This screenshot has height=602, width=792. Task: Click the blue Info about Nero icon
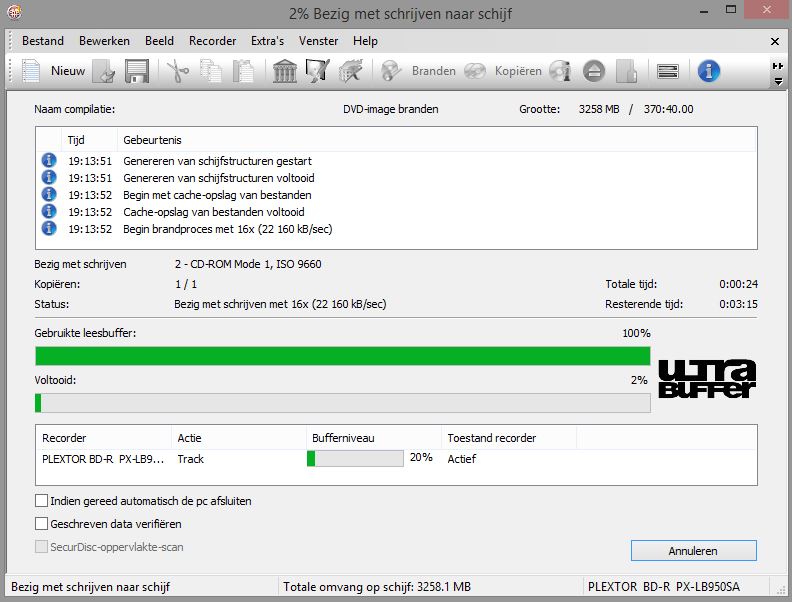tap(709, 71)
